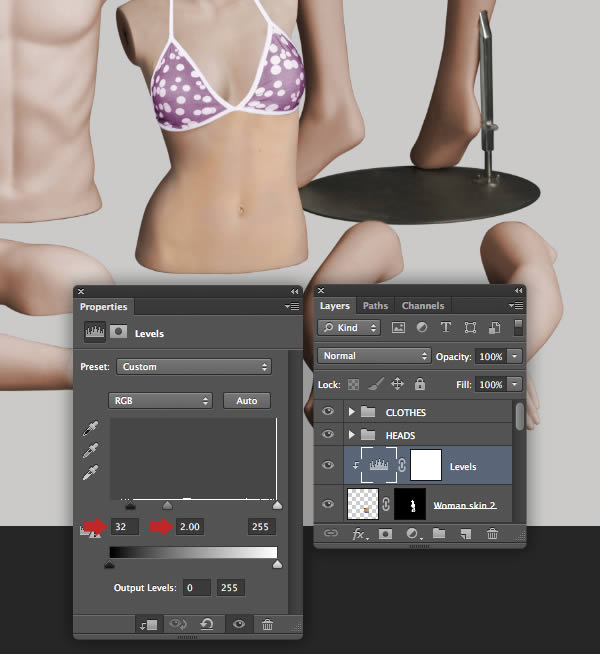This screenshot has width=600, height=654.
Task: Toggle clipping adjustment to layer below
Action: click(145, 624)
